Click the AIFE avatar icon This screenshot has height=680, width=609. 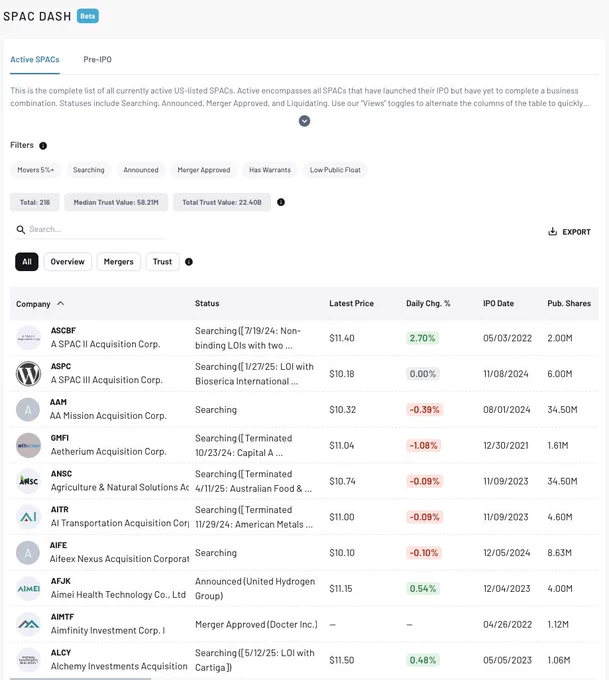point(28,552)
